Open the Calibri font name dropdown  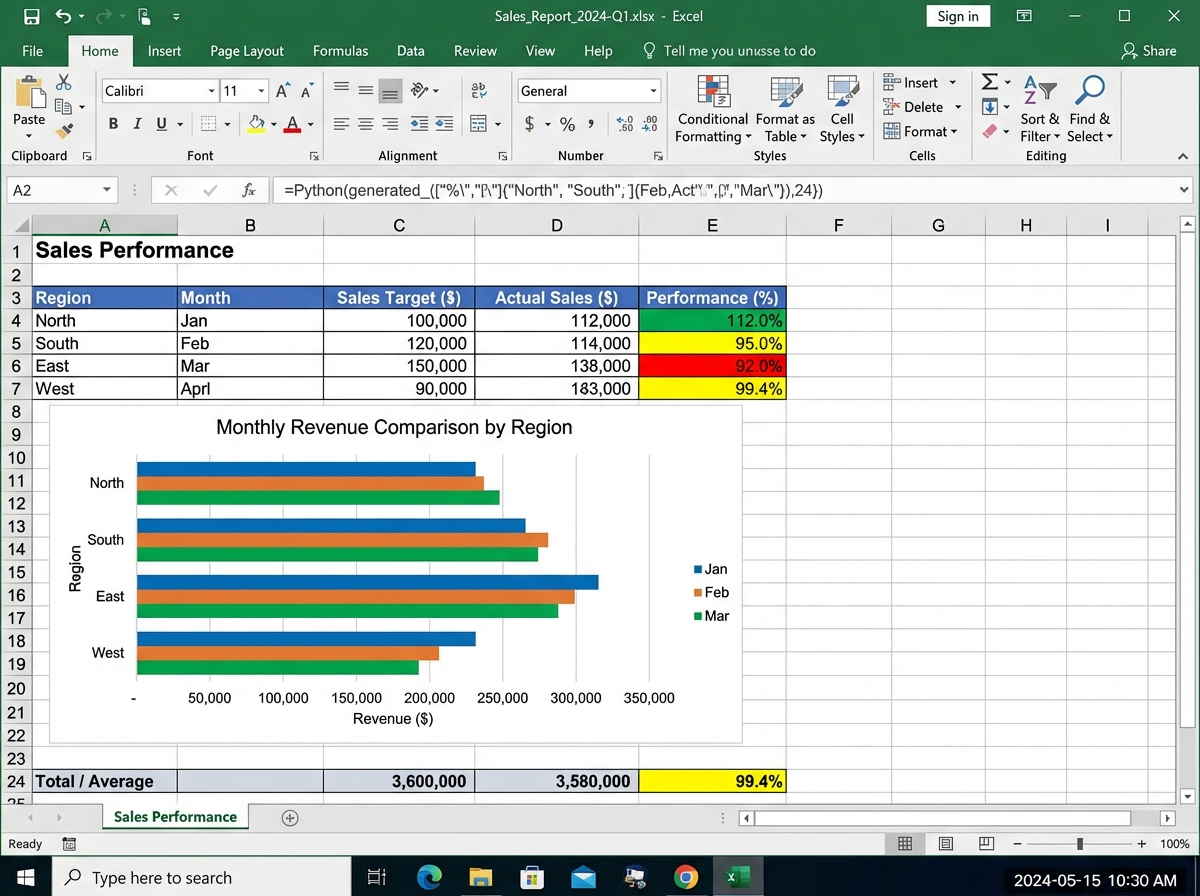click(x=212, y=91)
